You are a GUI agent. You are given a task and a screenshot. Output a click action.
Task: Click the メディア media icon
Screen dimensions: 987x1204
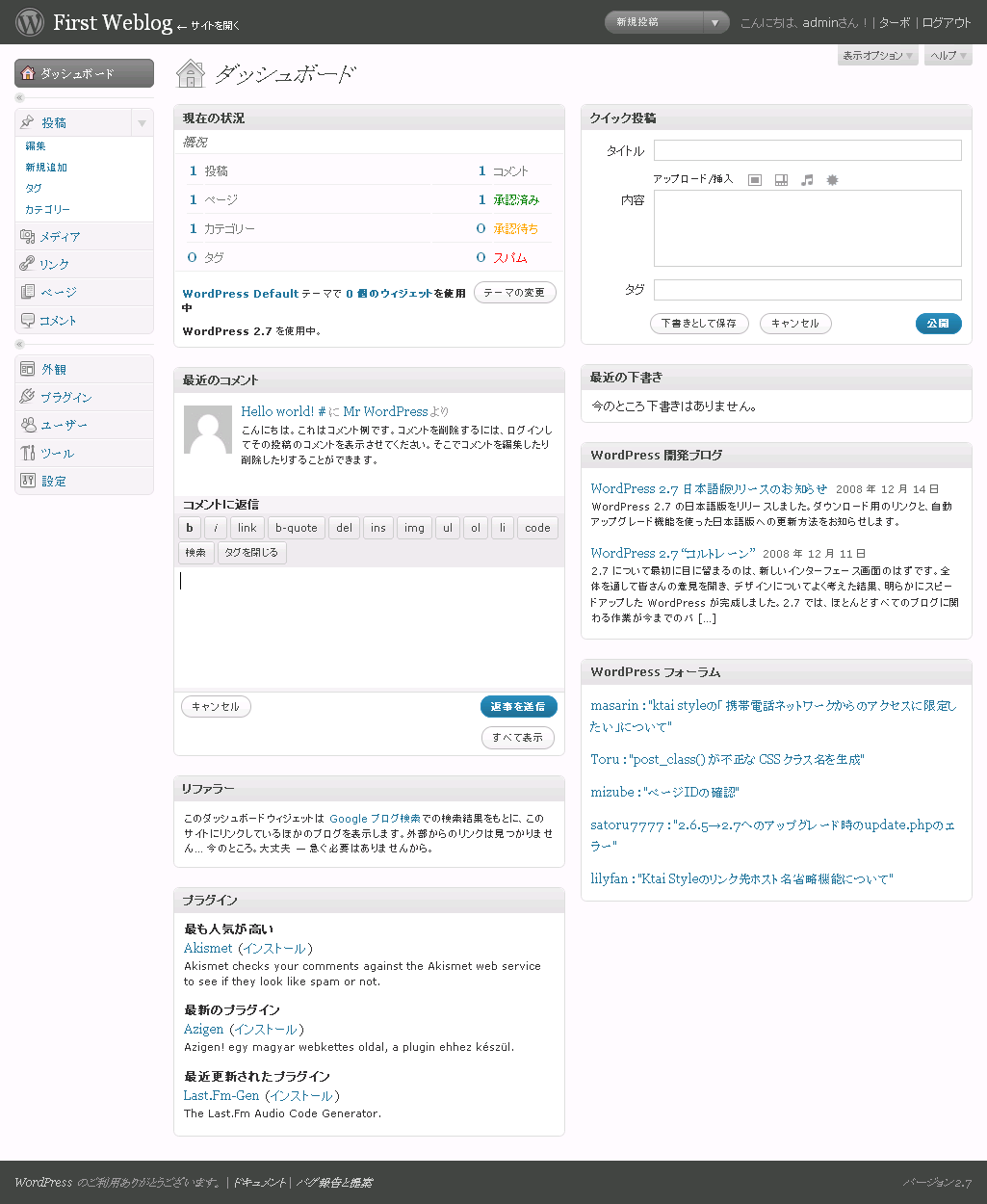click(x=27, y=236)
